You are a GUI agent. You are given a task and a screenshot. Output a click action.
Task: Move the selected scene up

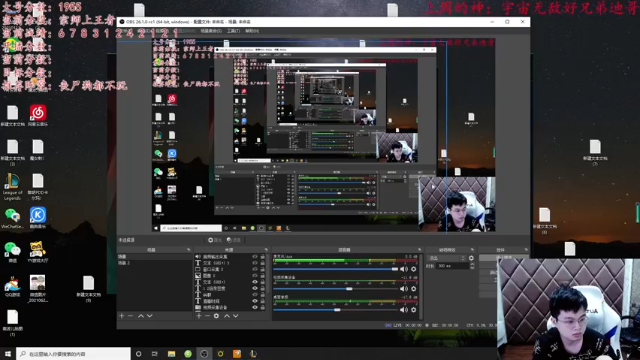coord(140,316)
